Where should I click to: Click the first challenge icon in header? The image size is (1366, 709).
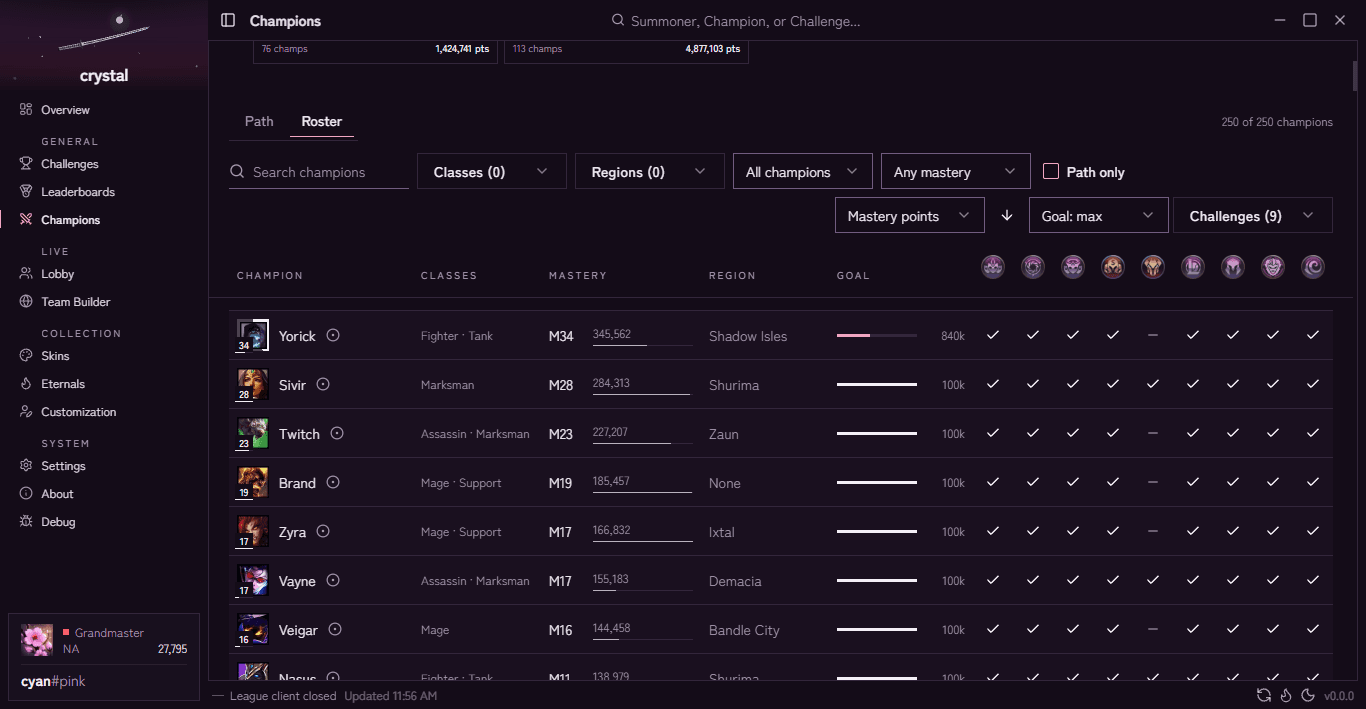click(x=993, y=267)
